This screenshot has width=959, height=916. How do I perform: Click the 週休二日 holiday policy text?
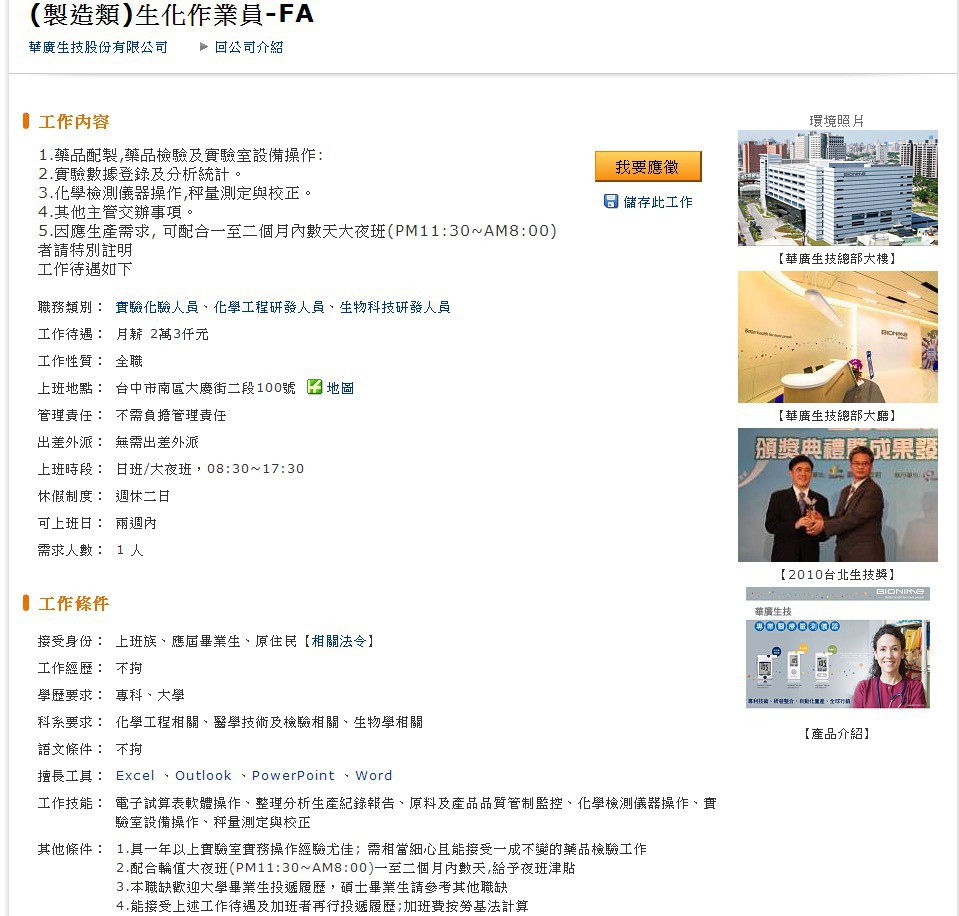(x=143, y=496)
